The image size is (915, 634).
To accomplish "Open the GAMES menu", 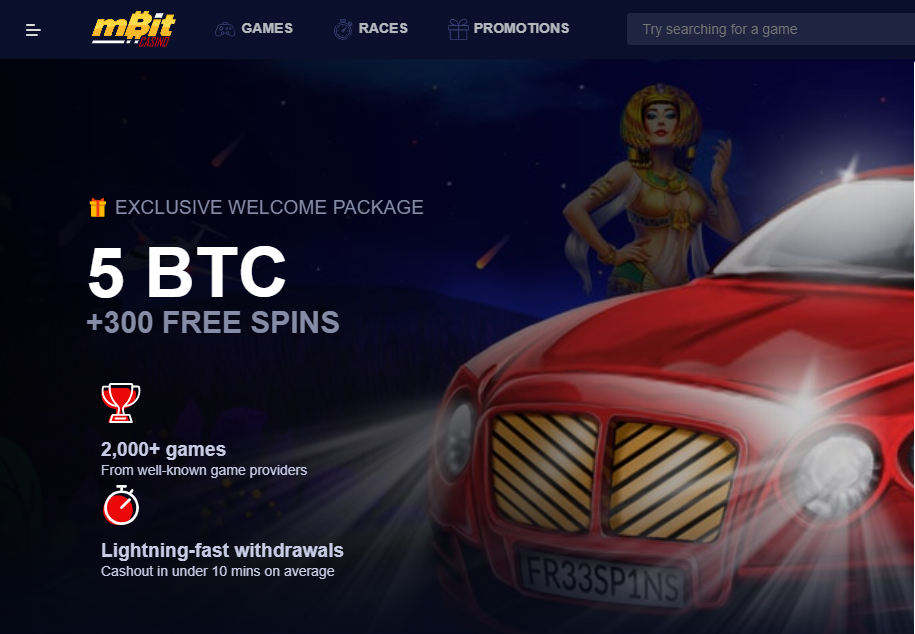I will coord(267,29).
